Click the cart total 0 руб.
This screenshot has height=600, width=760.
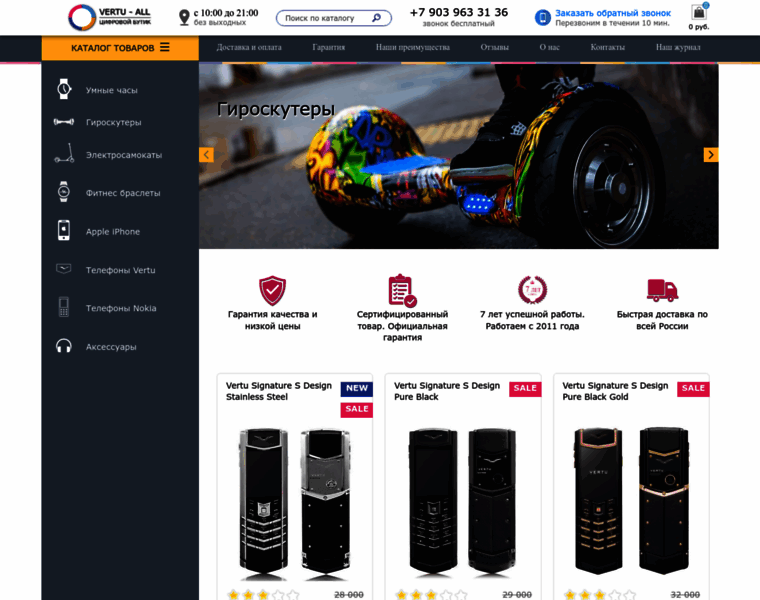tap(699, 27)
